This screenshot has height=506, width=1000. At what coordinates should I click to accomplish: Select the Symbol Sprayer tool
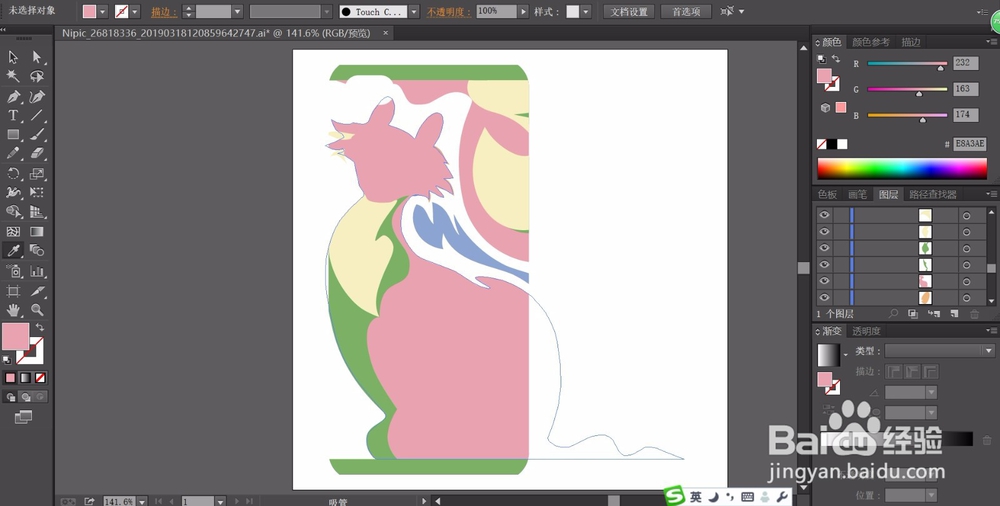13,271
